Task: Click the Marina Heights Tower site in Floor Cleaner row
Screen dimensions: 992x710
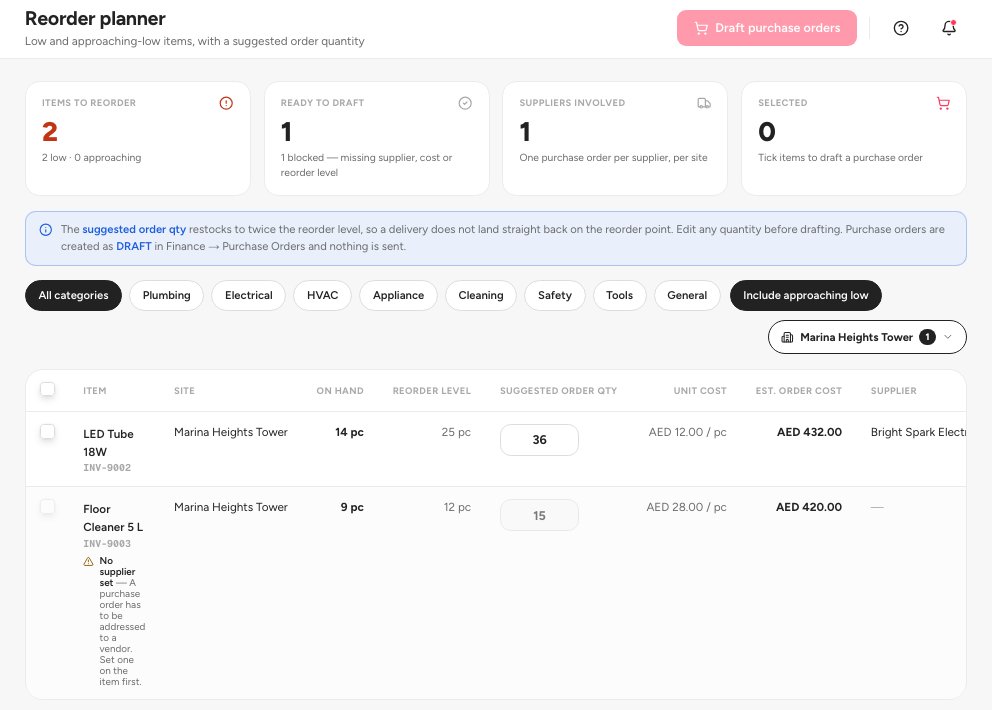Action: pos(231,507)
